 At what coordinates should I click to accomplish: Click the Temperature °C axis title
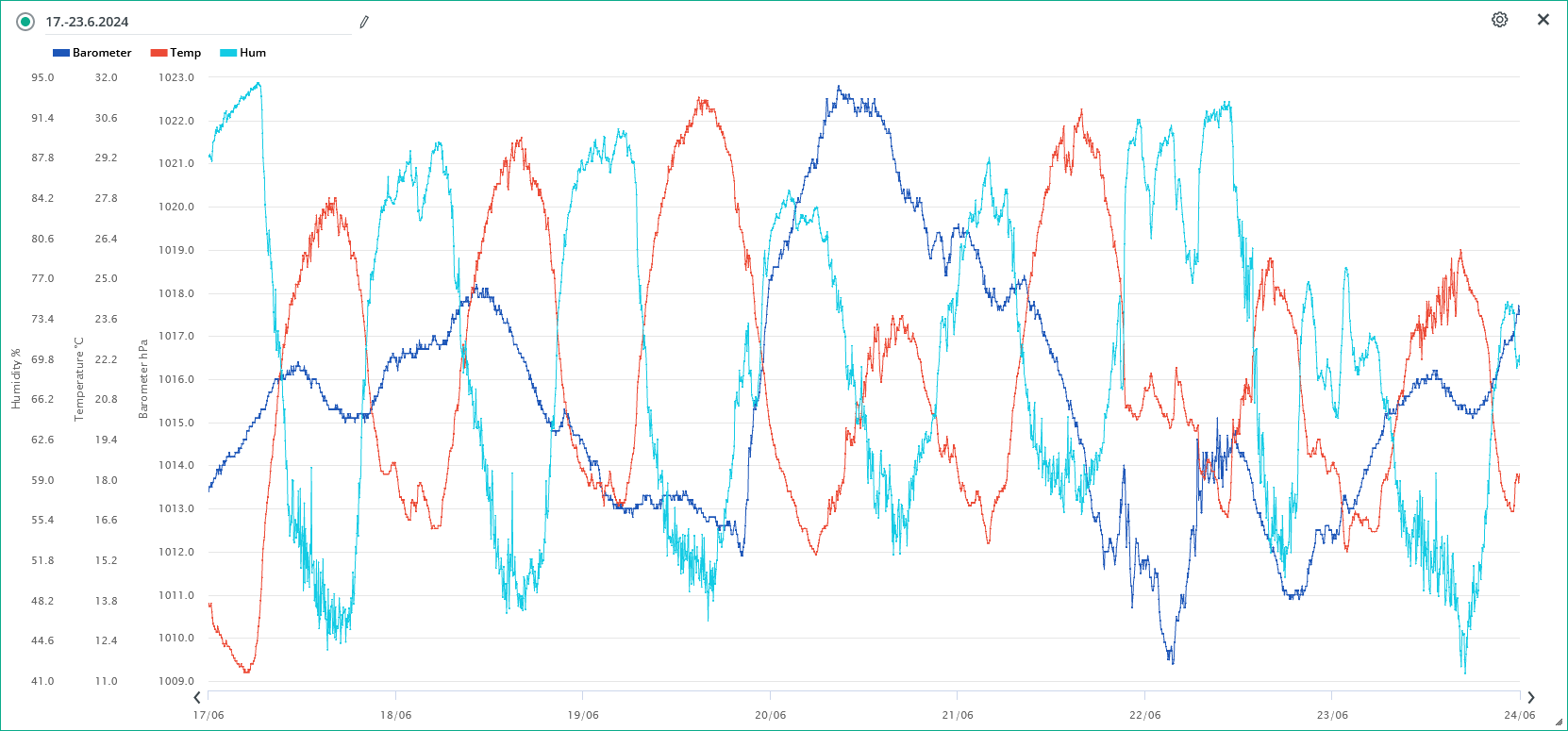(x=79, y=379)
